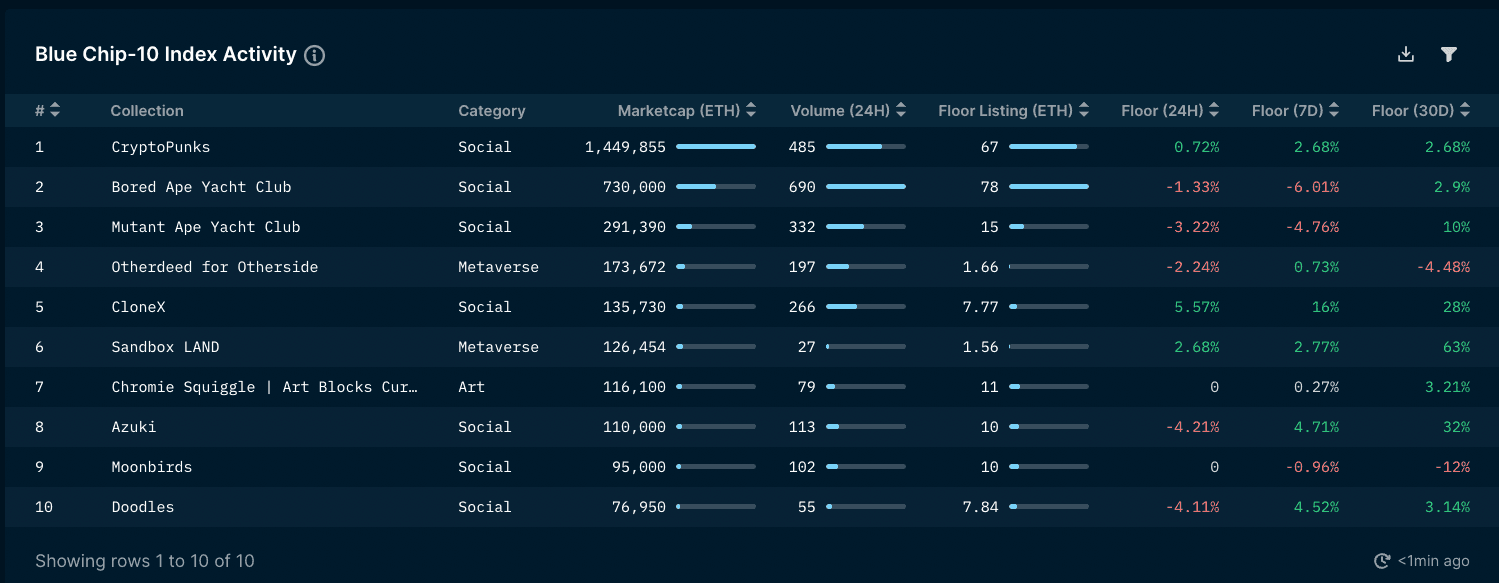The image size is (1499, 583).
Task: Click the info icon beside Blue Chip-10 Index Activity
Action: pyautogui.click(x=314, y=55)
